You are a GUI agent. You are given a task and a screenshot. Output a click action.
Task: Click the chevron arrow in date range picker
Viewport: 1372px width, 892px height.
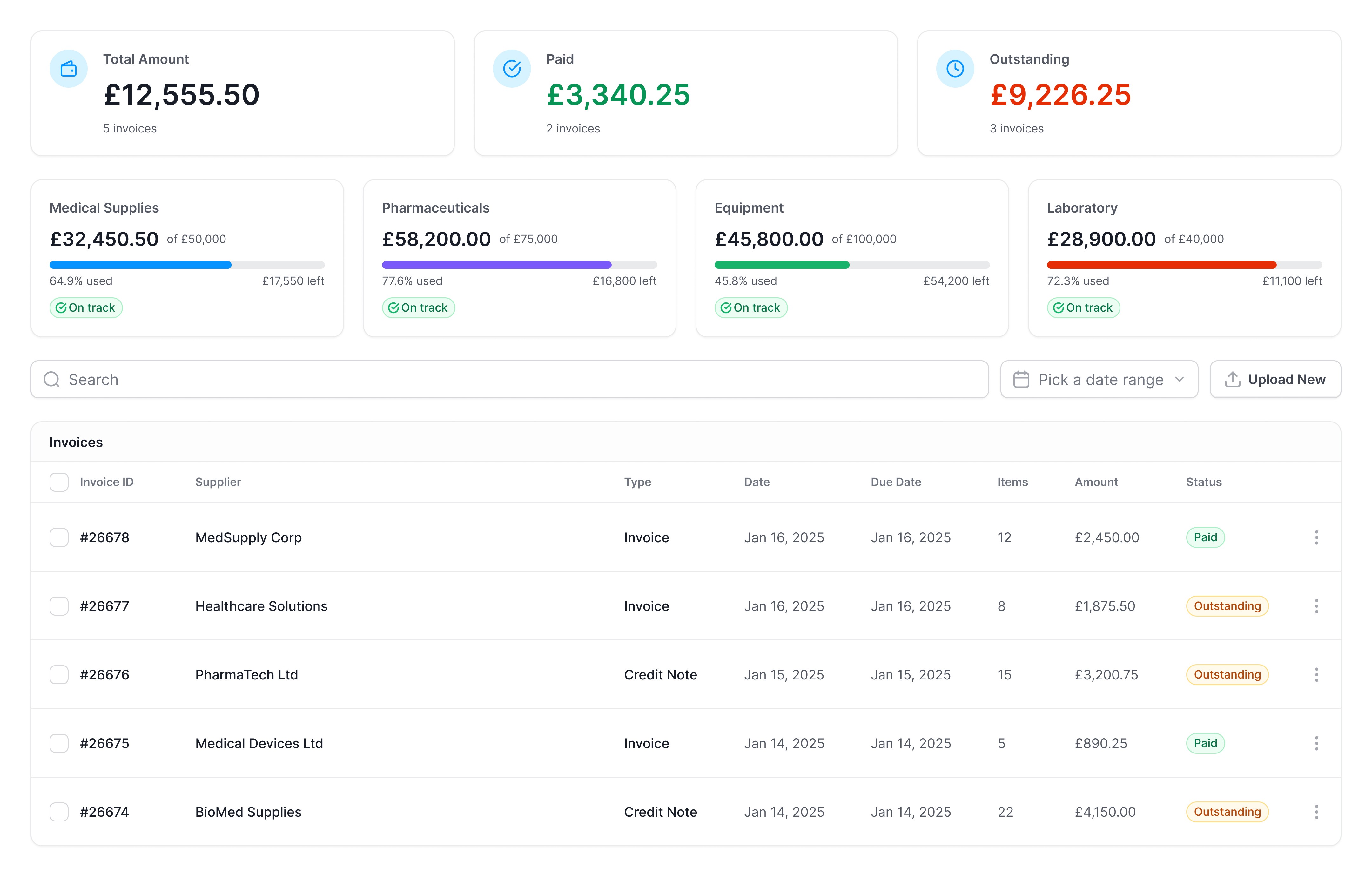(x=1180, y=379)
